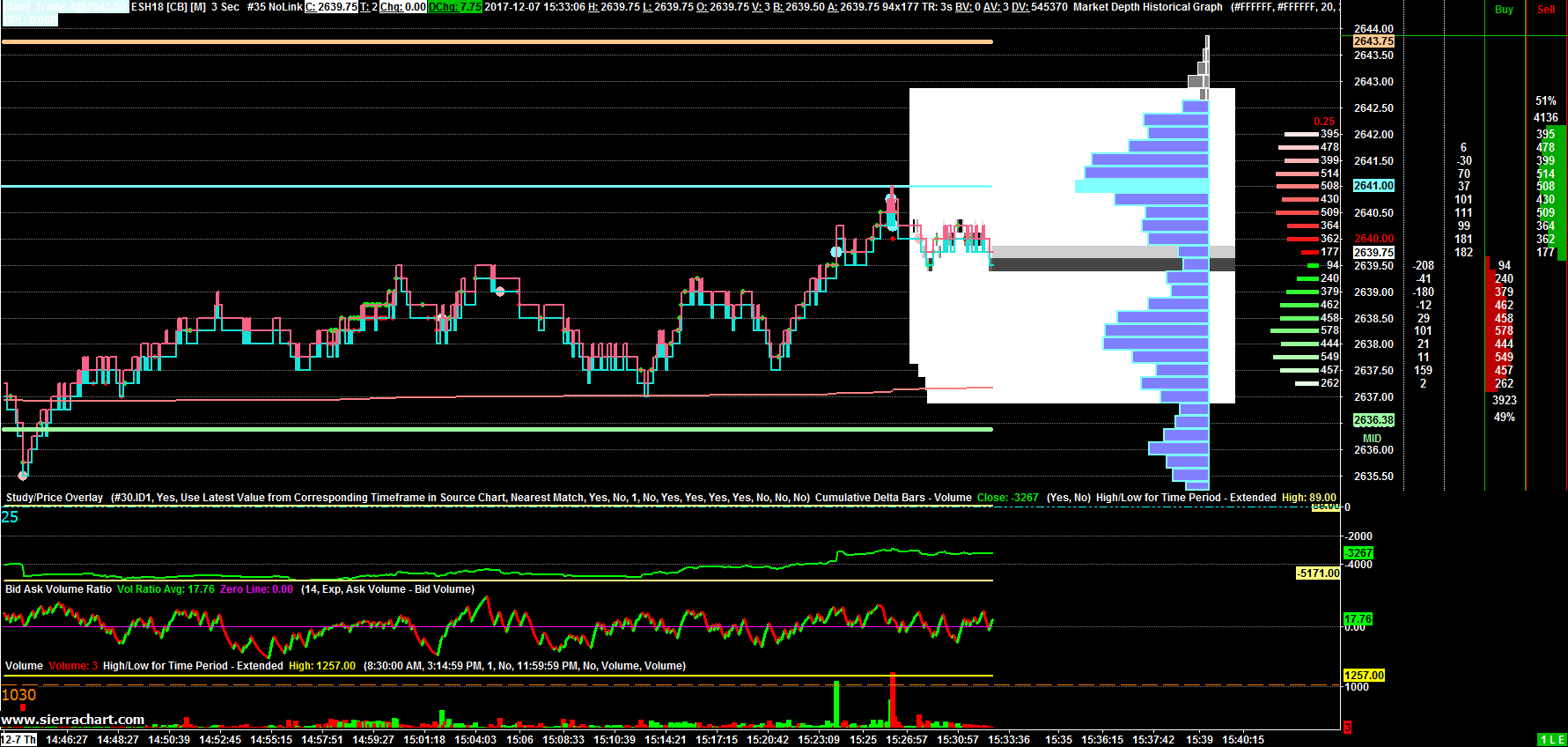Click the magenta Zero Line: 0.00 value
The height and width of the screenshot is (747, 1568).
257,589
